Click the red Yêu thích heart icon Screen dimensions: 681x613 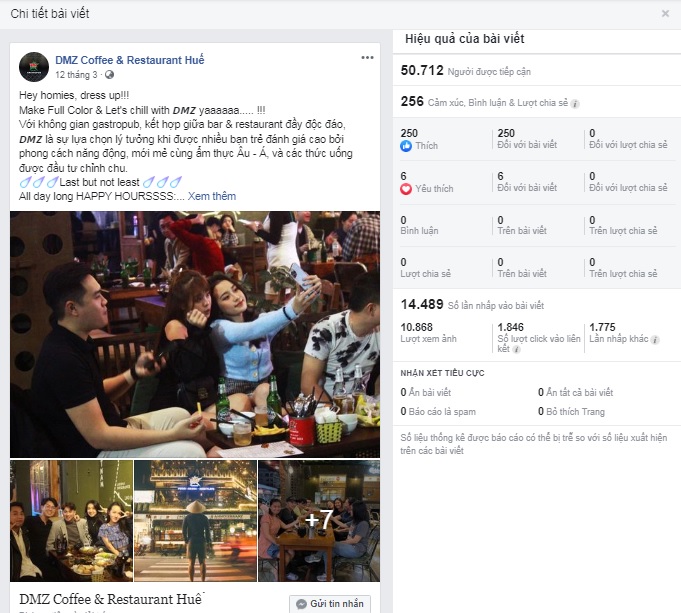[x=406, y=189]
